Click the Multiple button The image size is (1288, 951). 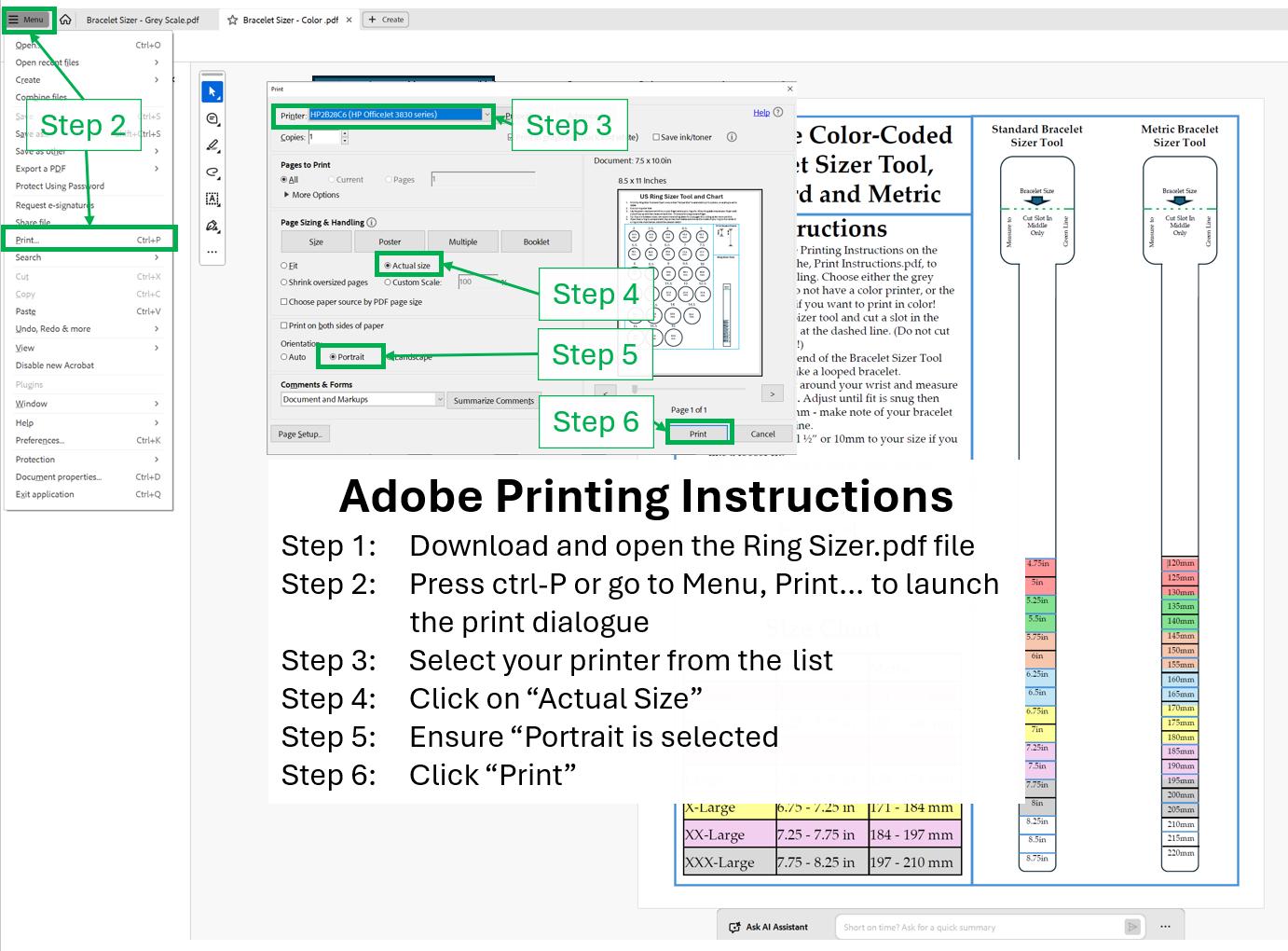point(463,241)
